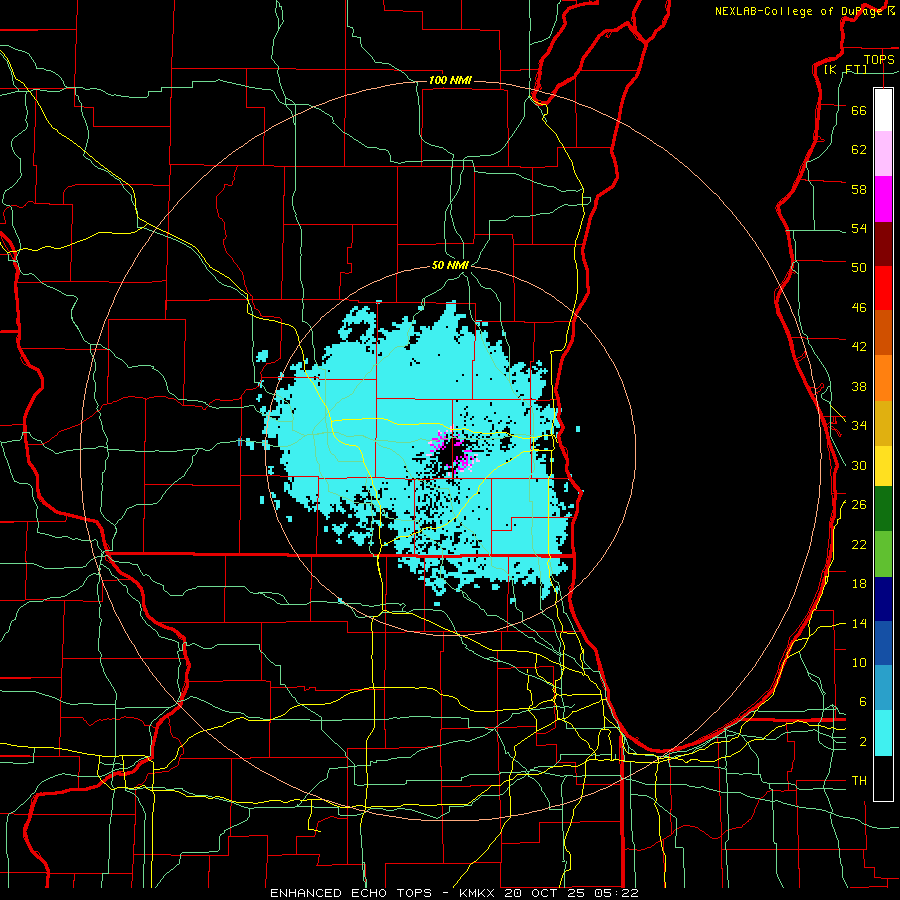Click the "05:22" timestamp text

(615, 893)
